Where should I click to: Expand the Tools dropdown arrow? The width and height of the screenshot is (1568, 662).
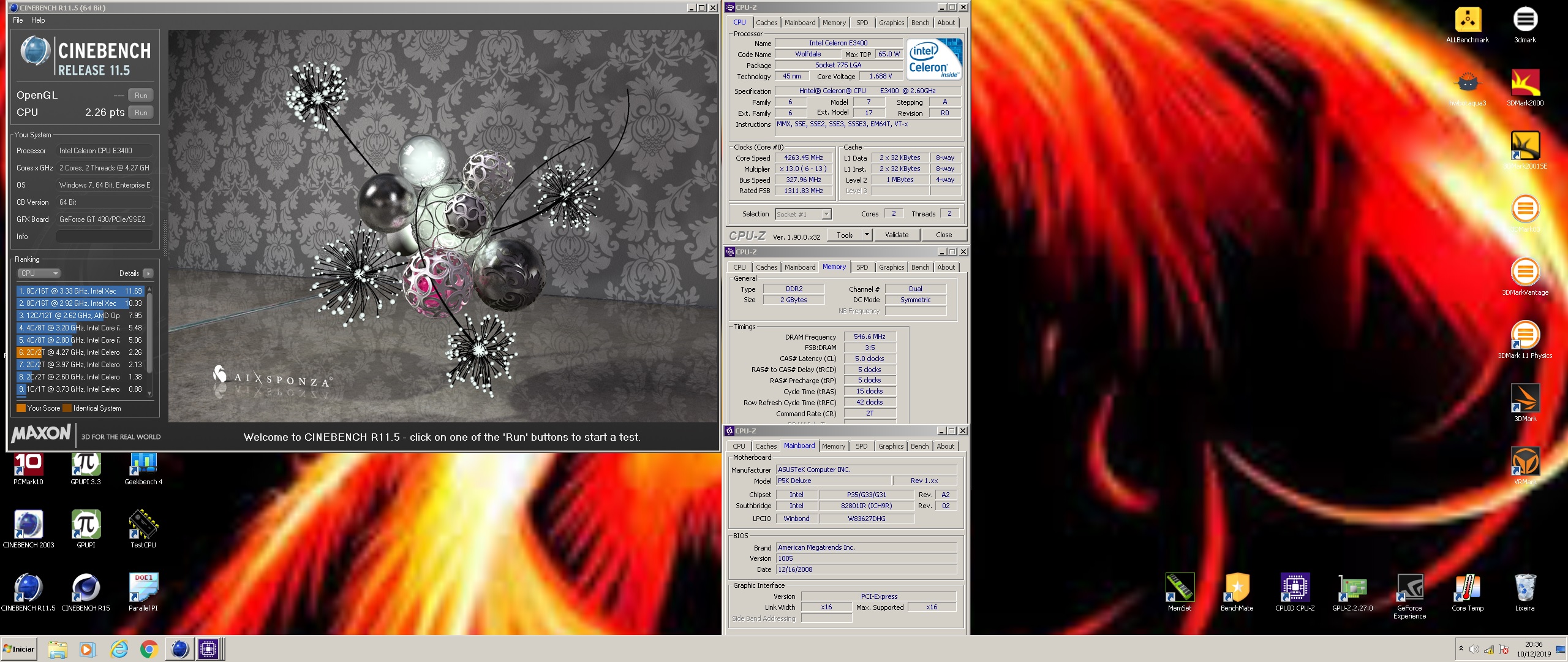pyautogui.click(x=867, y=235)
